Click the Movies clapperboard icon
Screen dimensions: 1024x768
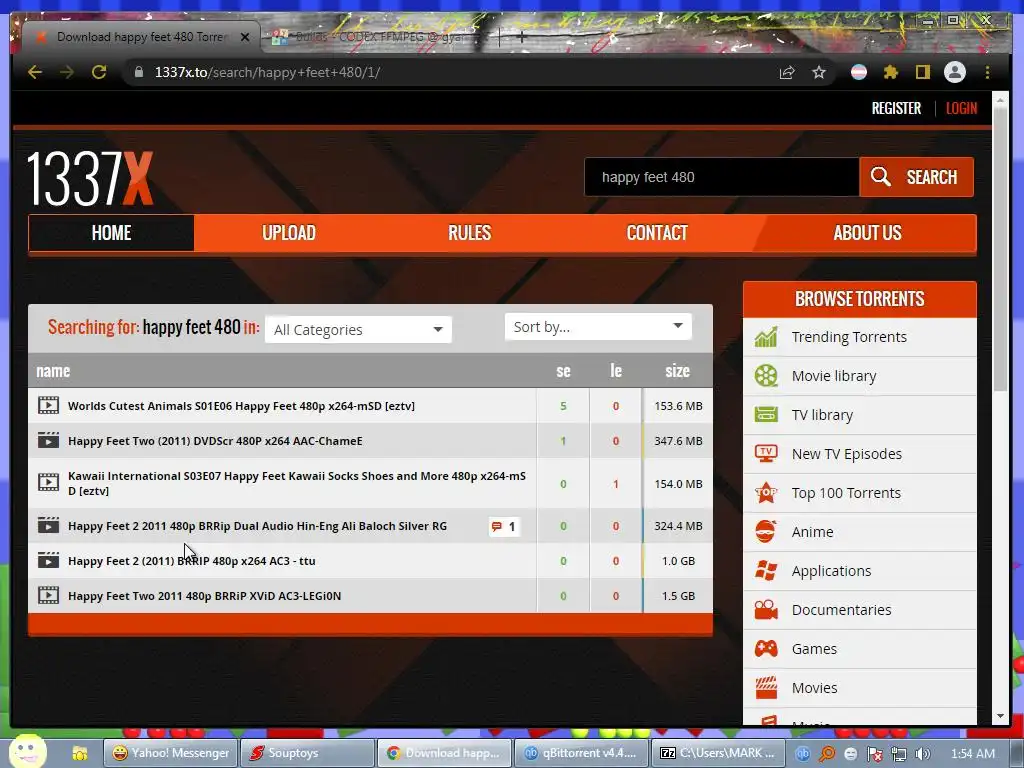pyautogui.click(x=766, y=687)
